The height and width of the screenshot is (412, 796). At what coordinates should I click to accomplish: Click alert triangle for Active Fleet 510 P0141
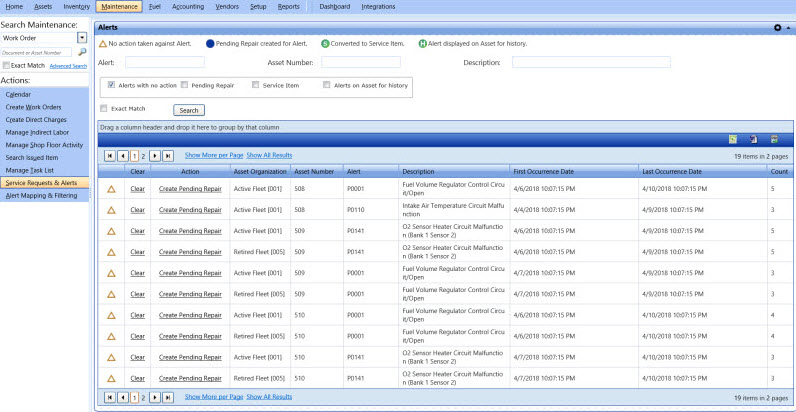pos(111,357)
